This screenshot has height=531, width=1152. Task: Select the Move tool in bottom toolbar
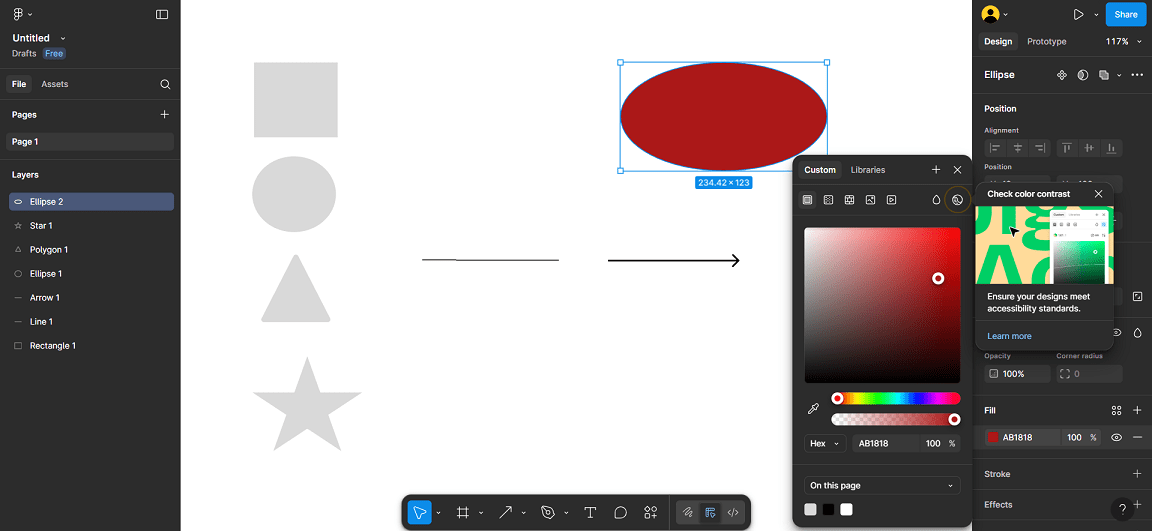point(420,513)
